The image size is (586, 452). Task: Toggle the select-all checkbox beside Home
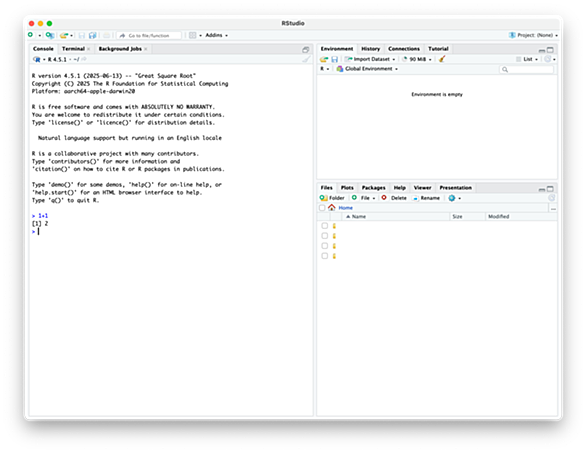coord(322,207)
